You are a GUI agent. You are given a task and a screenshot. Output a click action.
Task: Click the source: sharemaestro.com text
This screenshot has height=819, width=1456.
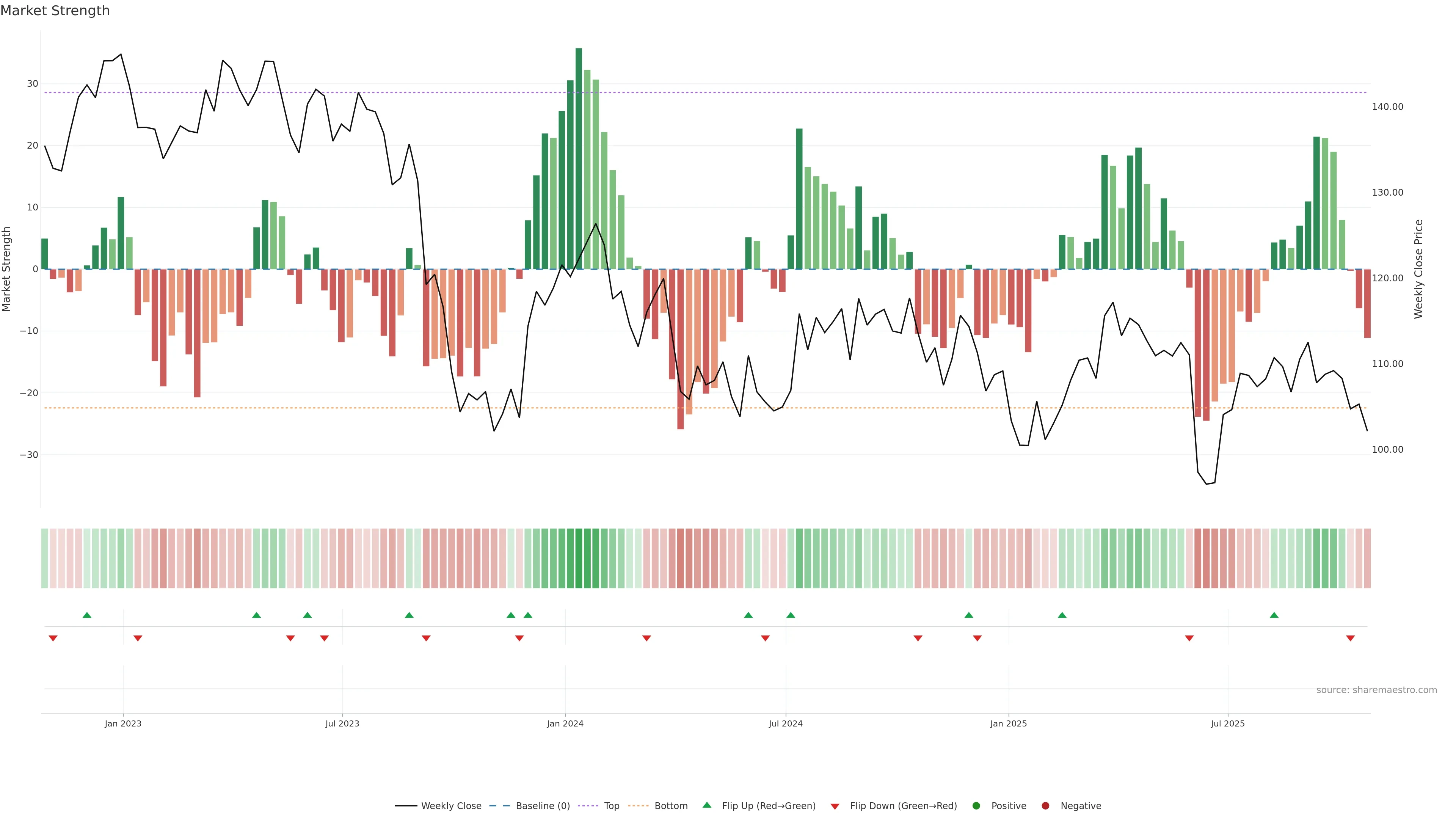pos(1376,690)
